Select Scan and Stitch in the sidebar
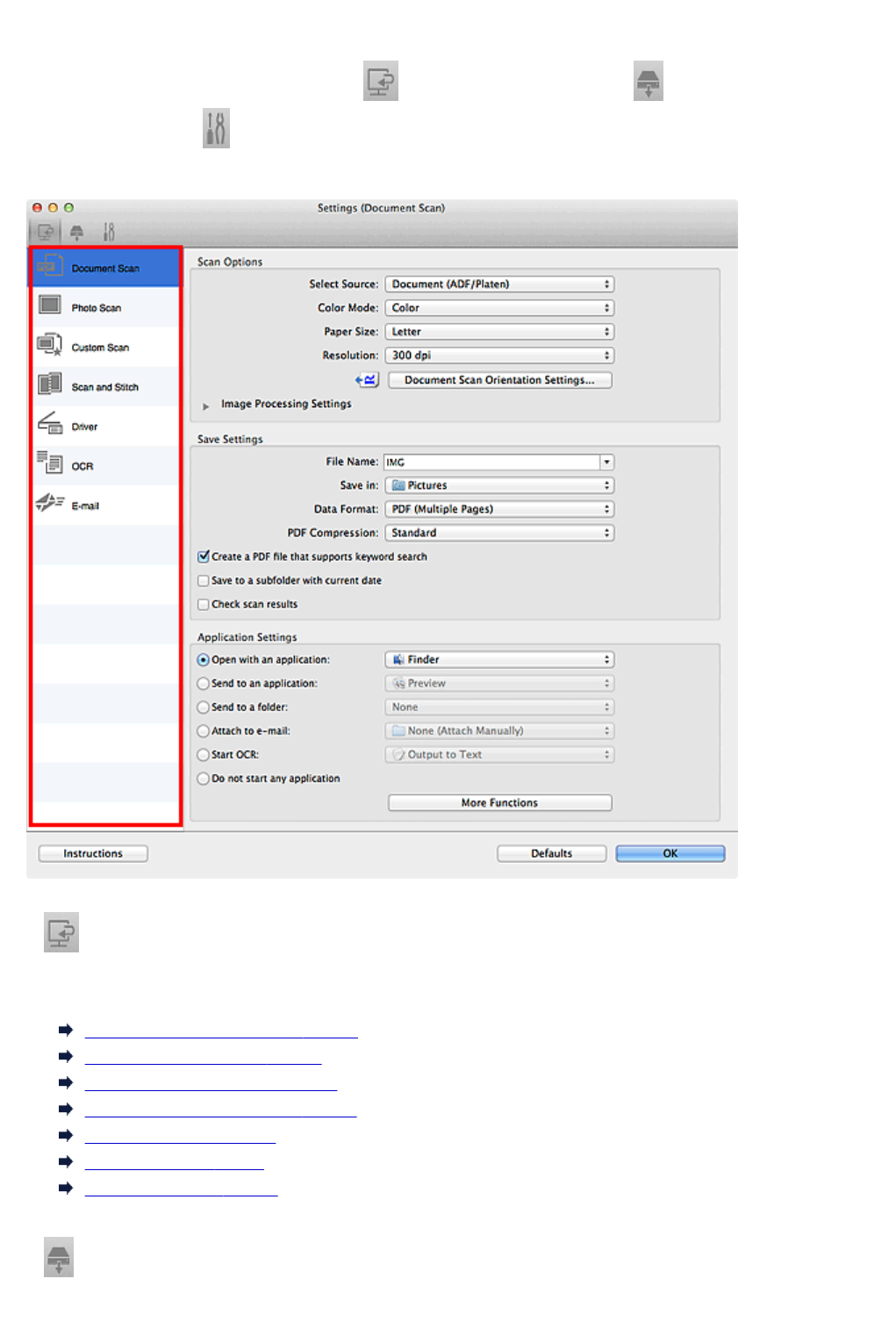Image resolution: width=896 pixels, height=1329 pixels. click(106, 386)
